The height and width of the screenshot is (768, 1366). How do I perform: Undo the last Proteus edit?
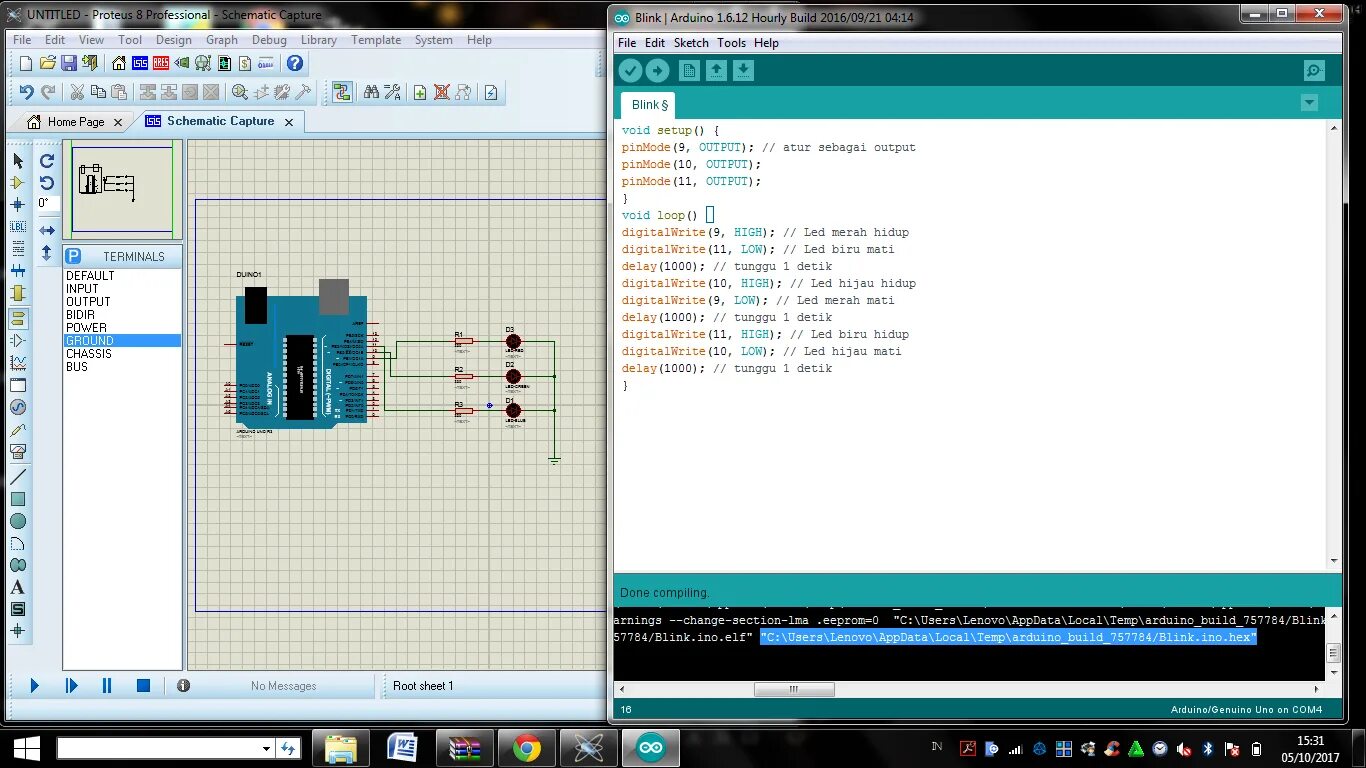27,92
